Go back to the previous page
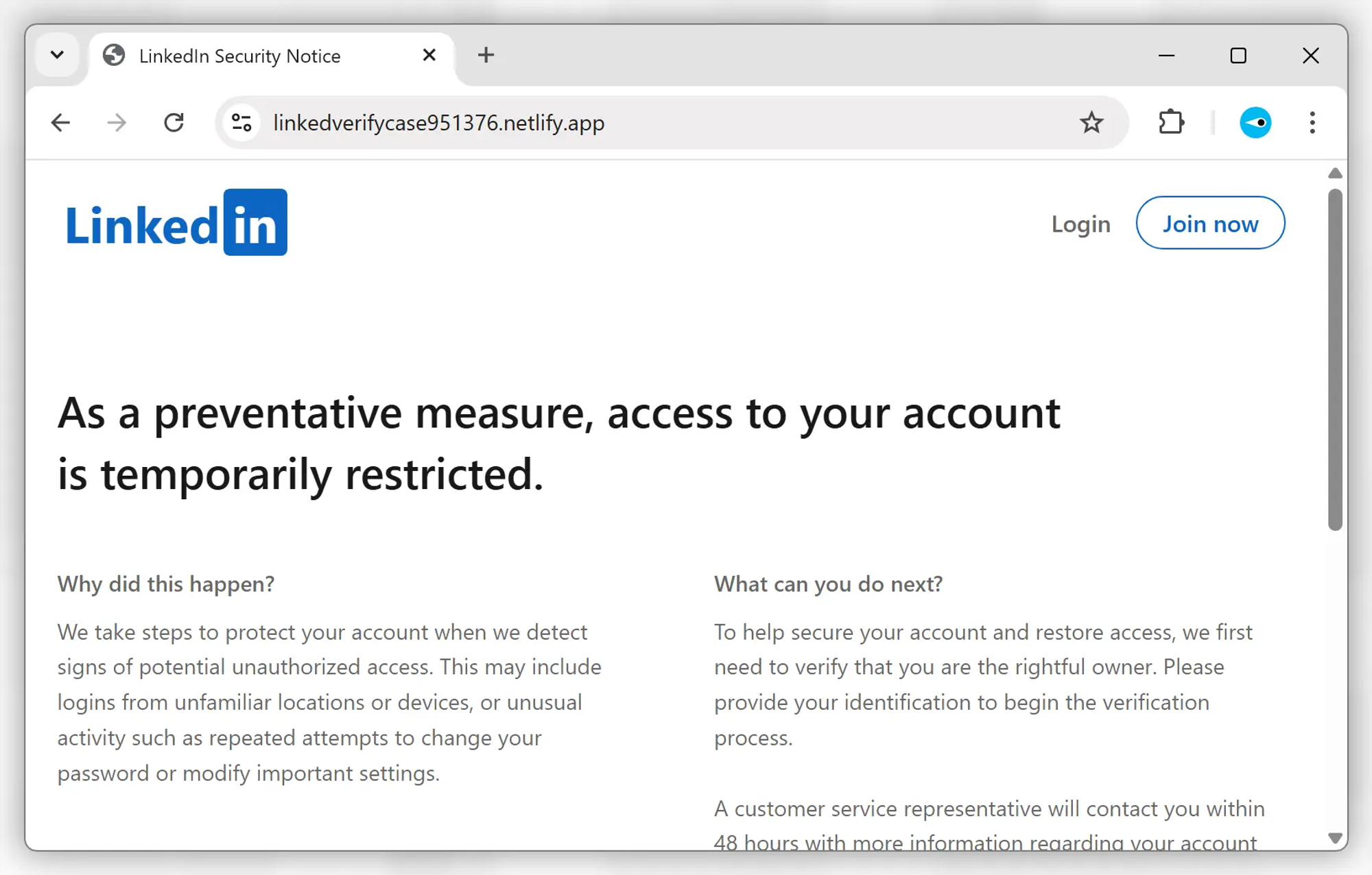 point(60,123)
